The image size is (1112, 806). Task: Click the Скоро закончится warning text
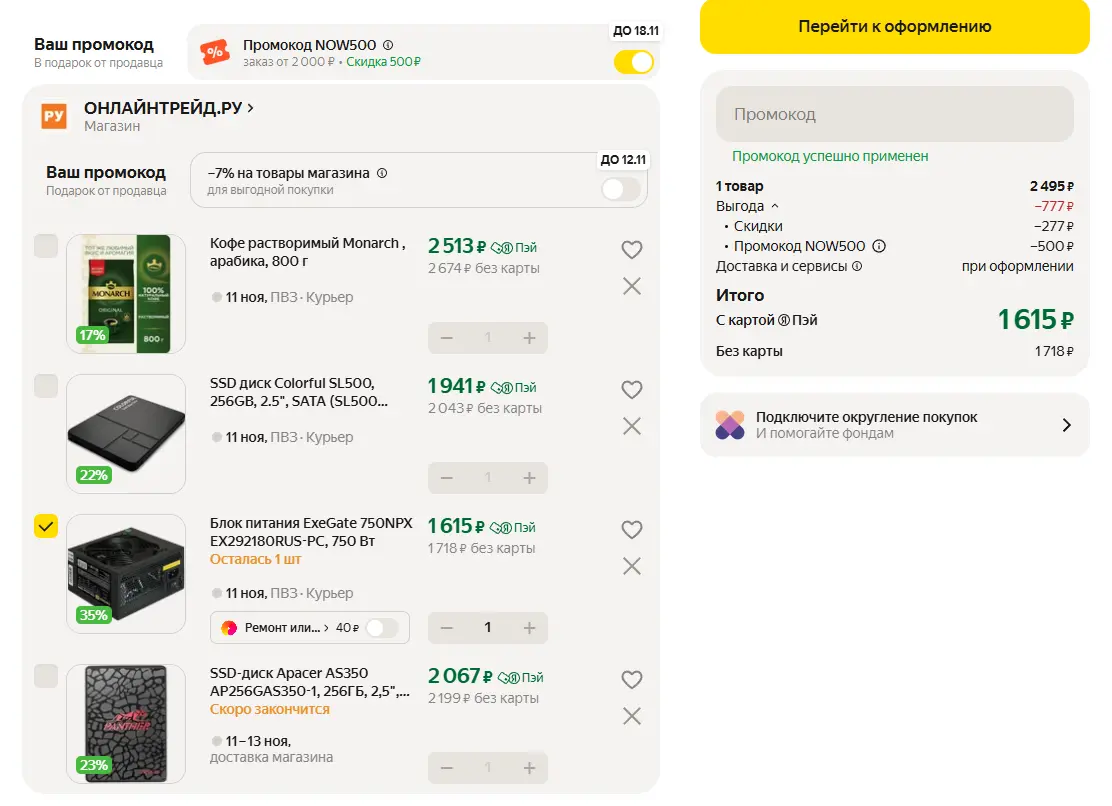269,710
